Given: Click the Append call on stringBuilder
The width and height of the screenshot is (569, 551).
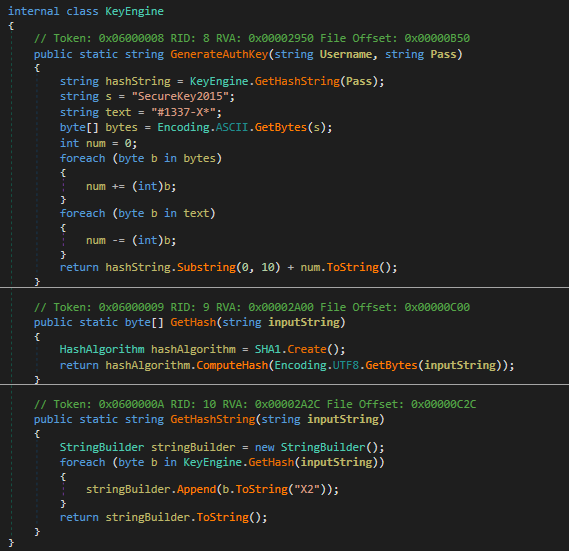Looking at the screenshot, I should (x=196, y=489).
